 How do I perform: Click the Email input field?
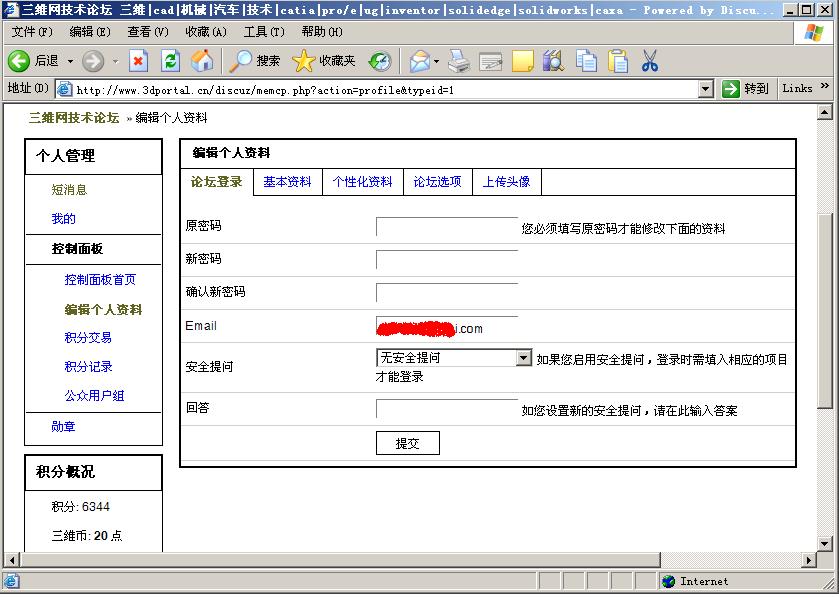[x=447, y=326]
